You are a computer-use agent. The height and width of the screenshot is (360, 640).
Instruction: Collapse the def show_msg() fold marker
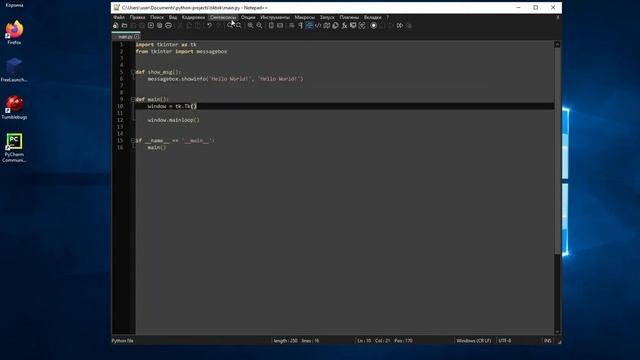click(133, 72)
